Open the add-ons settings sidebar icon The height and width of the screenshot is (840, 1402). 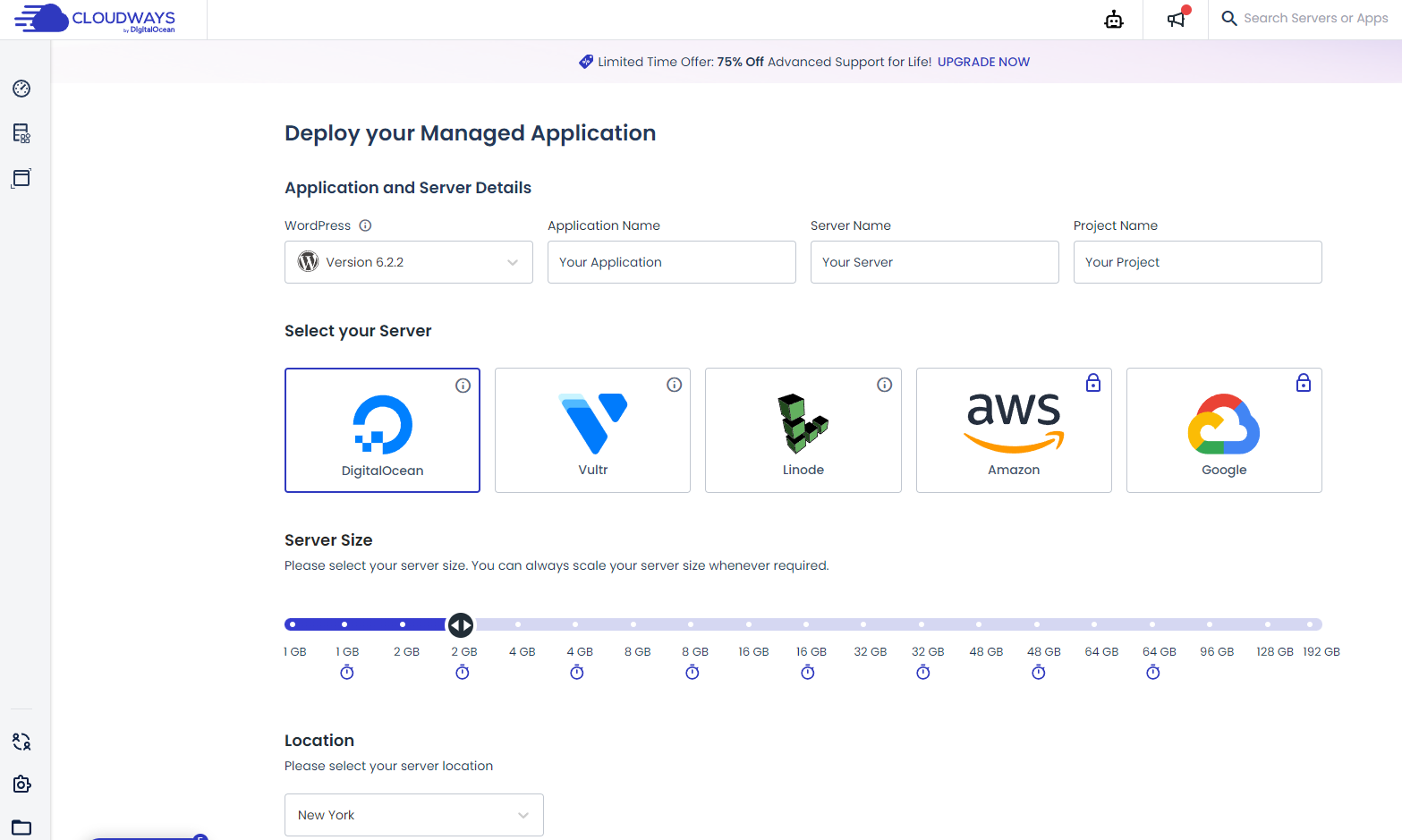(21, 785)
